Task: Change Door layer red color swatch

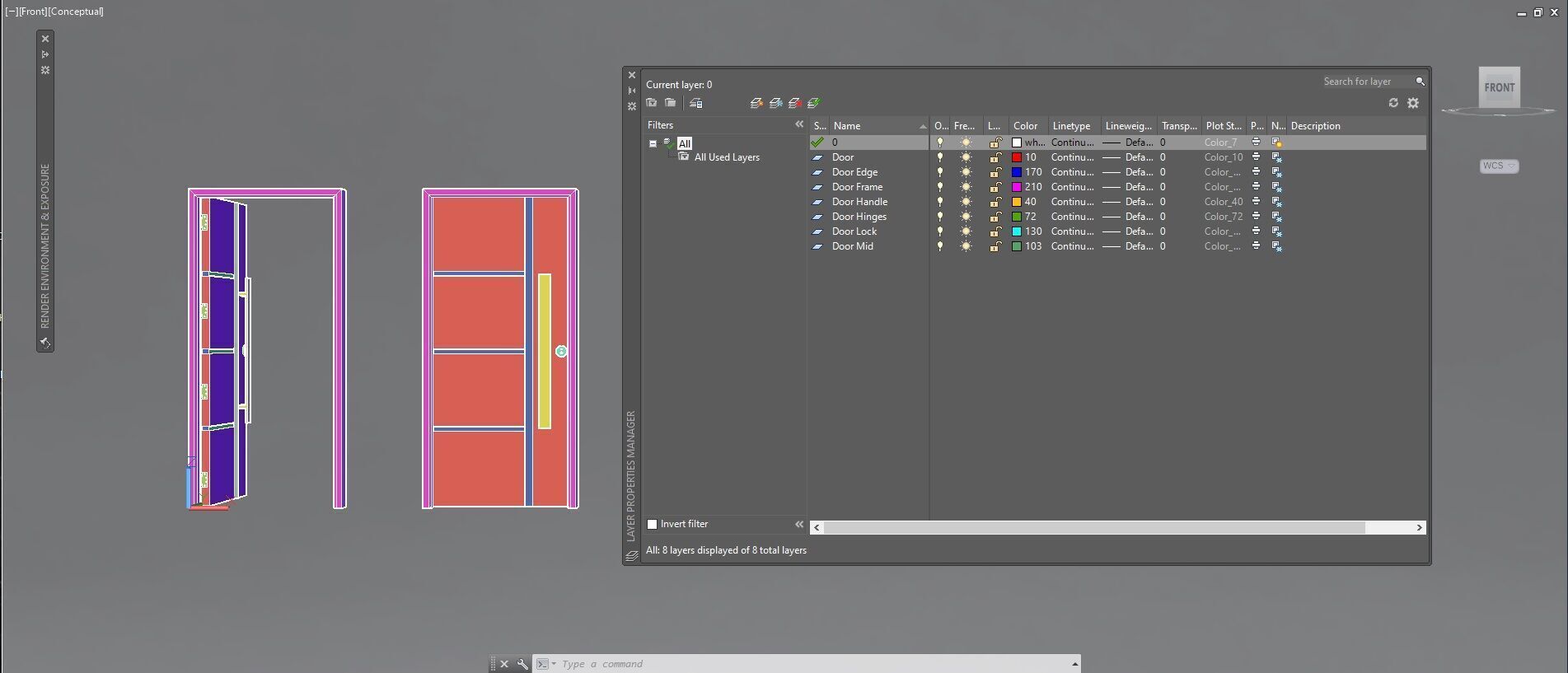Action: 1017,157
